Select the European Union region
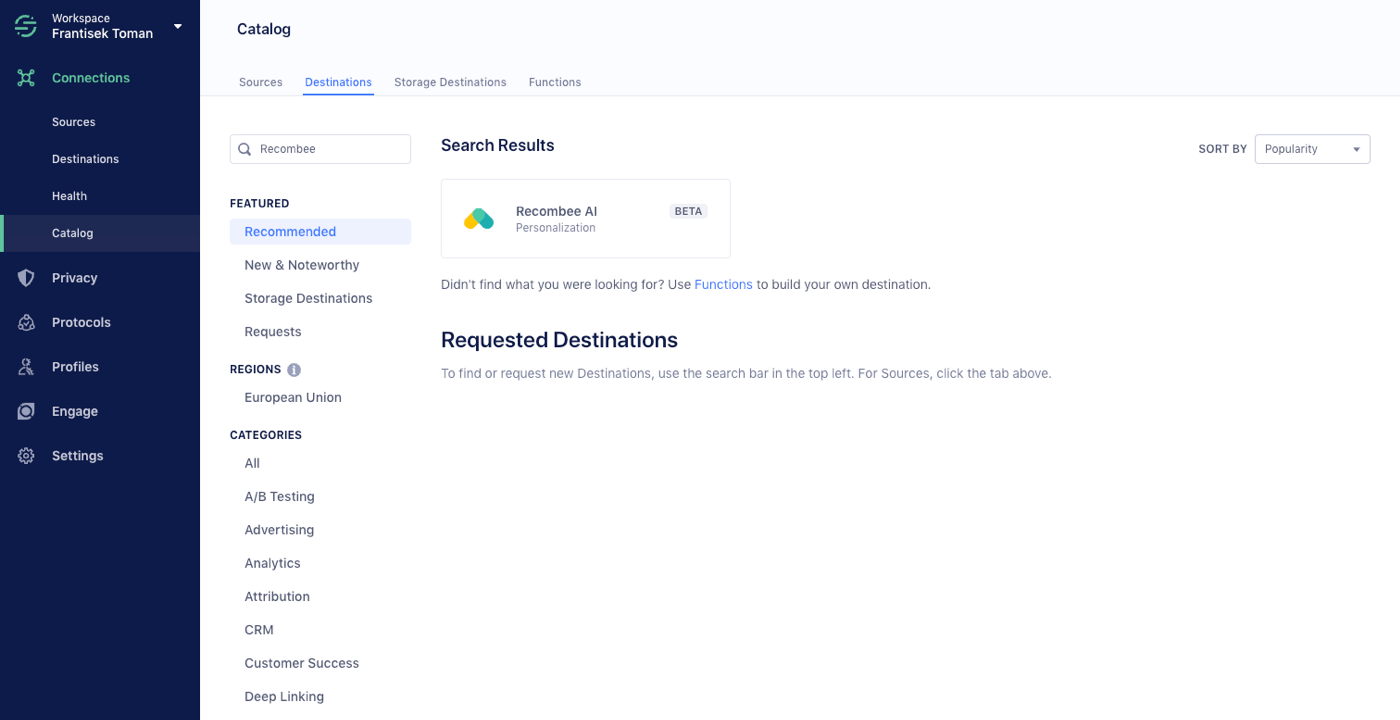1400x720 pixels. 293,398
